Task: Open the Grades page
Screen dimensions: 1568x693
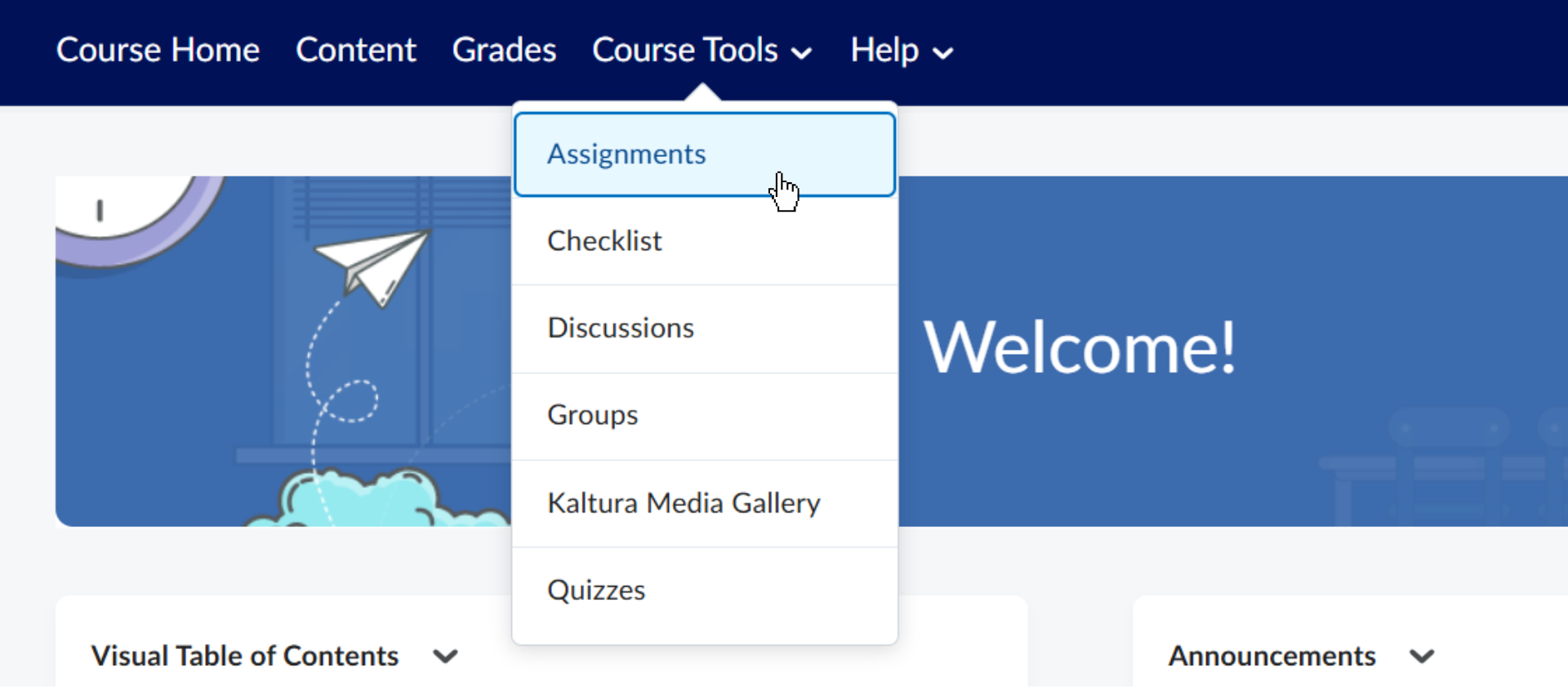Action: pos(504,51)
